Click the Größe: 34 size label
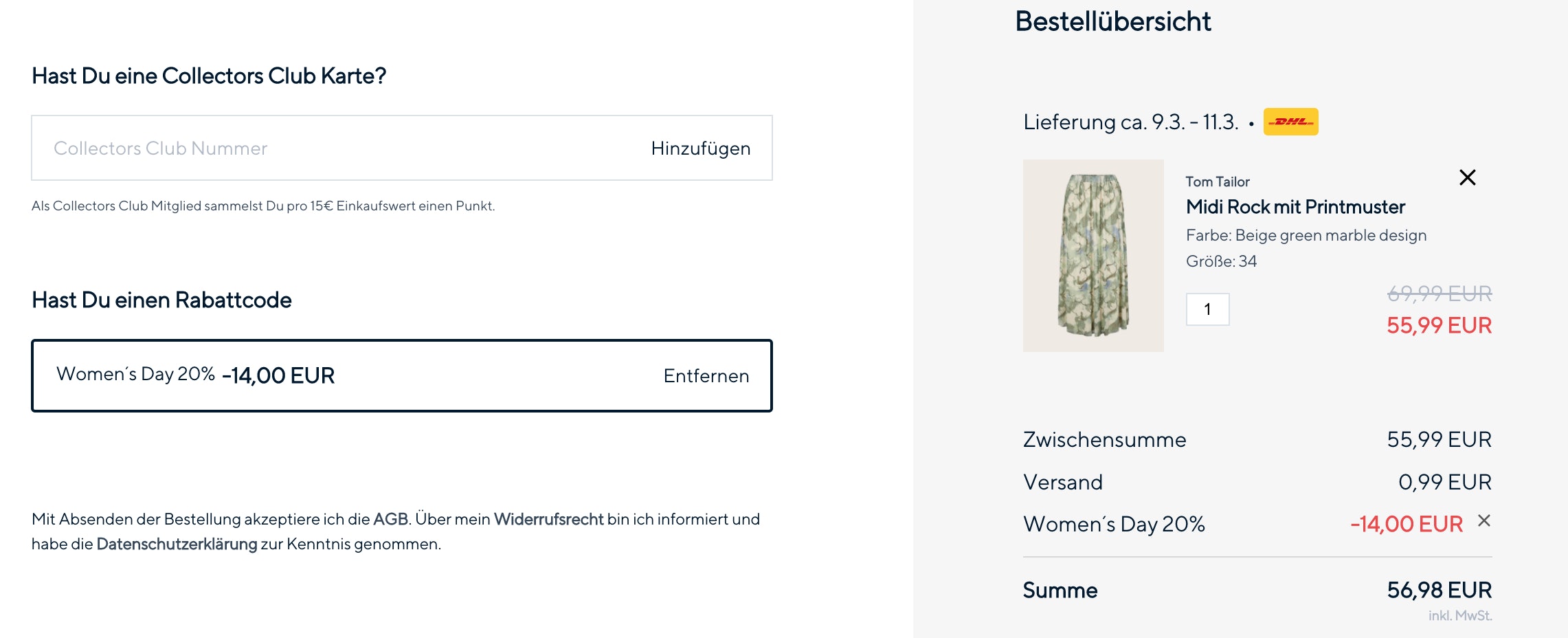Viewport: 1568px width, 638px height. click(x=1221, y=261)
